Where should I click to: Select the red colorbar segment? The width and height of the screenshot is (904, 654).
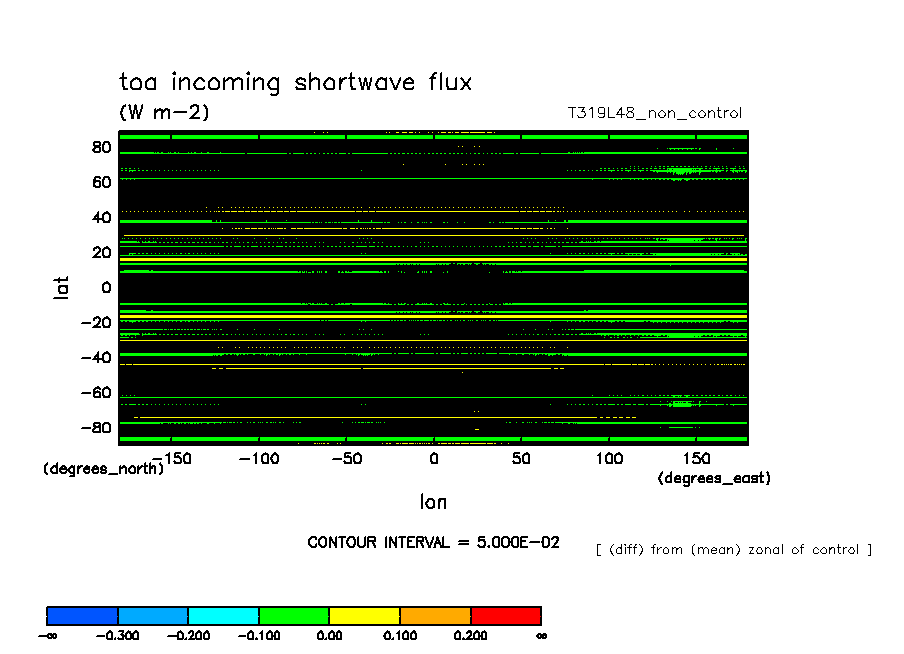click(x=506, y=615)
